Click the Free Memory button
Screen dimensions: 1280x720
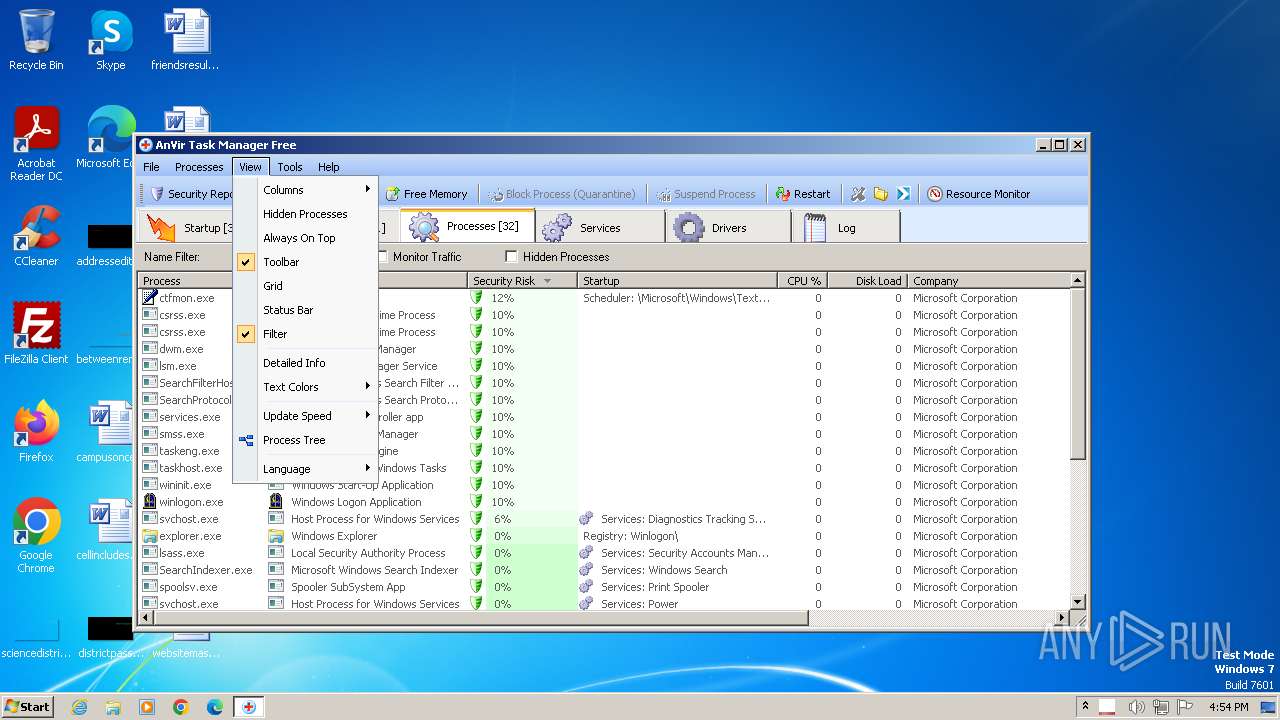(x=426, y=194)
